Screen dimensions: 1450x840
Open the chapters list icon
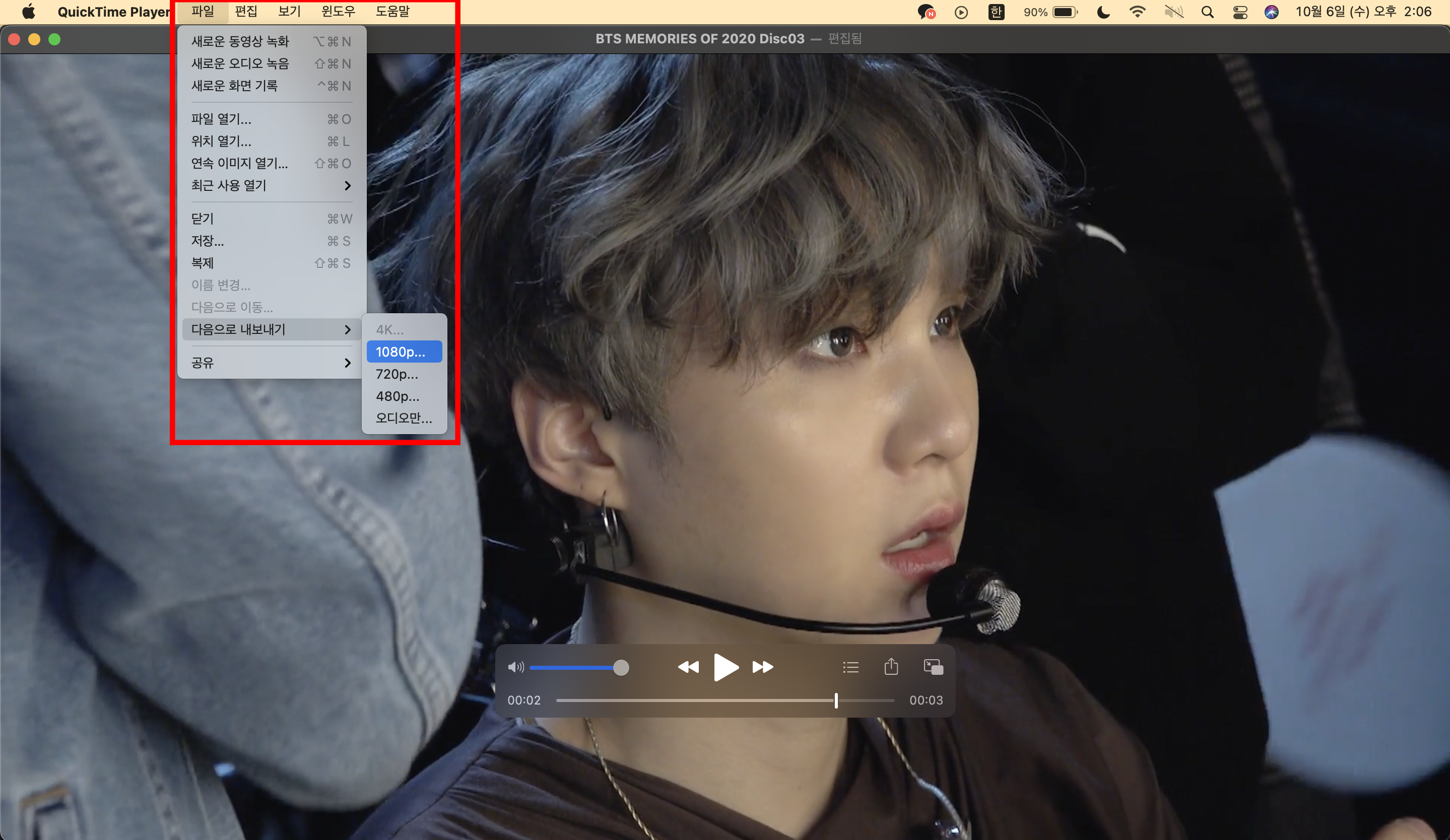point(850,667)
